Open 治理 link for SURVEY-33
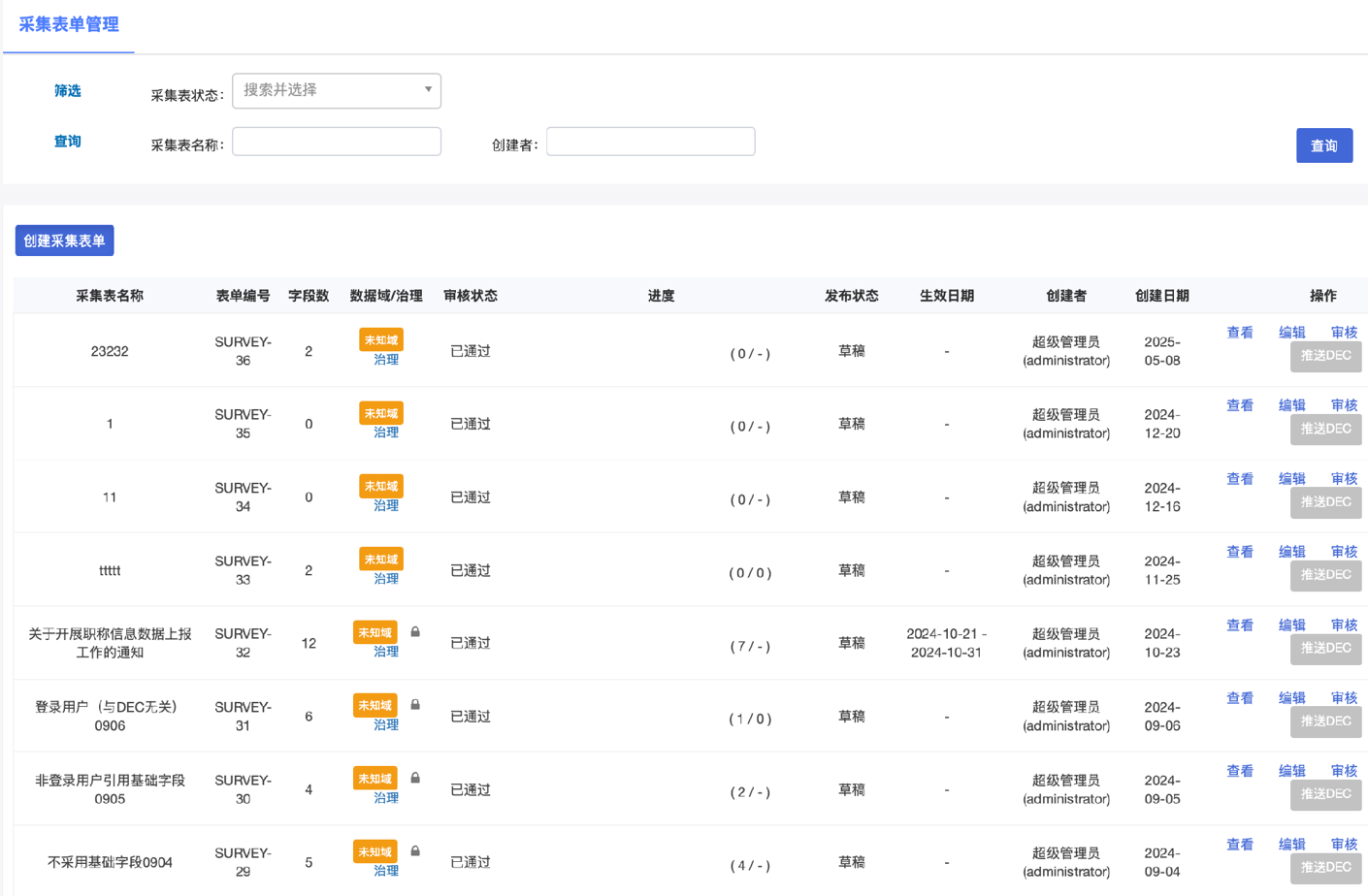The image size is (1368, 896). pos(386,579)
